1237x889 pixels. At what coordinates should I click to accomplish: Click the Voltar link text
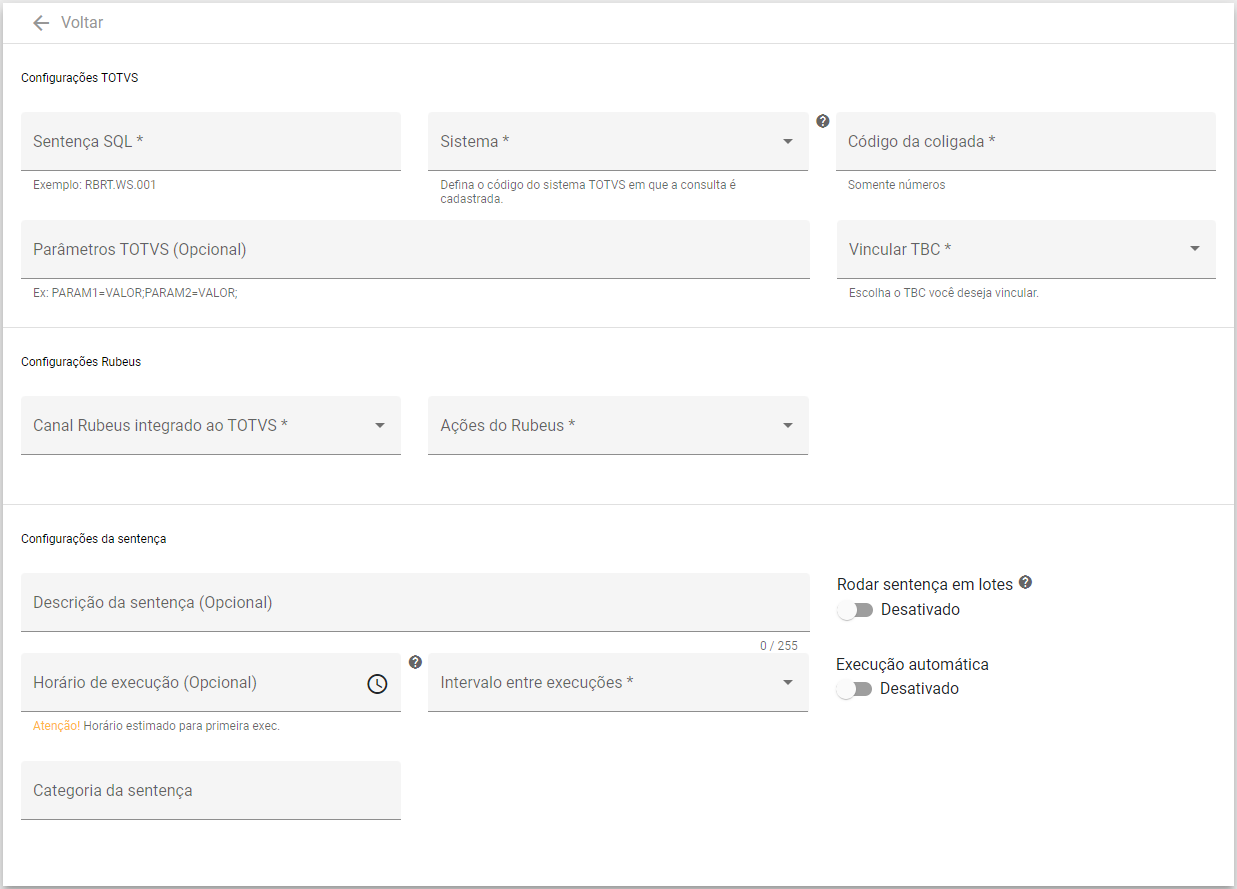pos(82,23)
